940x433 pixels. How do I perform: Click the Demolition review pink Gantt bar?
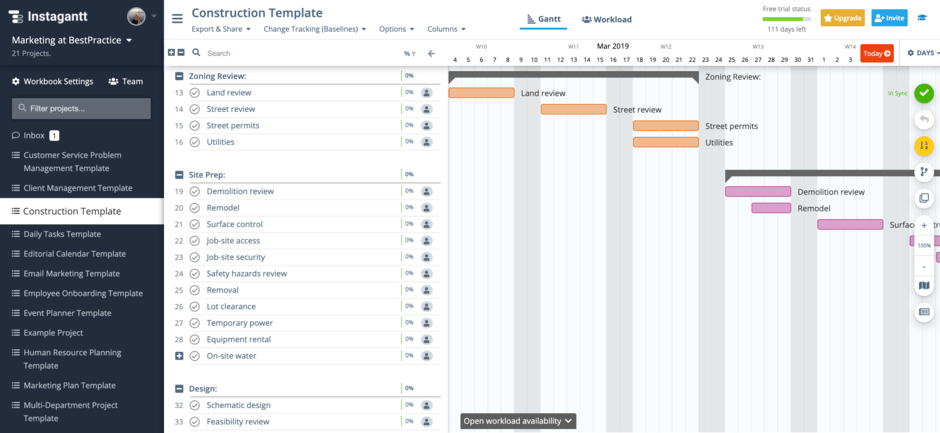[758, 191]
